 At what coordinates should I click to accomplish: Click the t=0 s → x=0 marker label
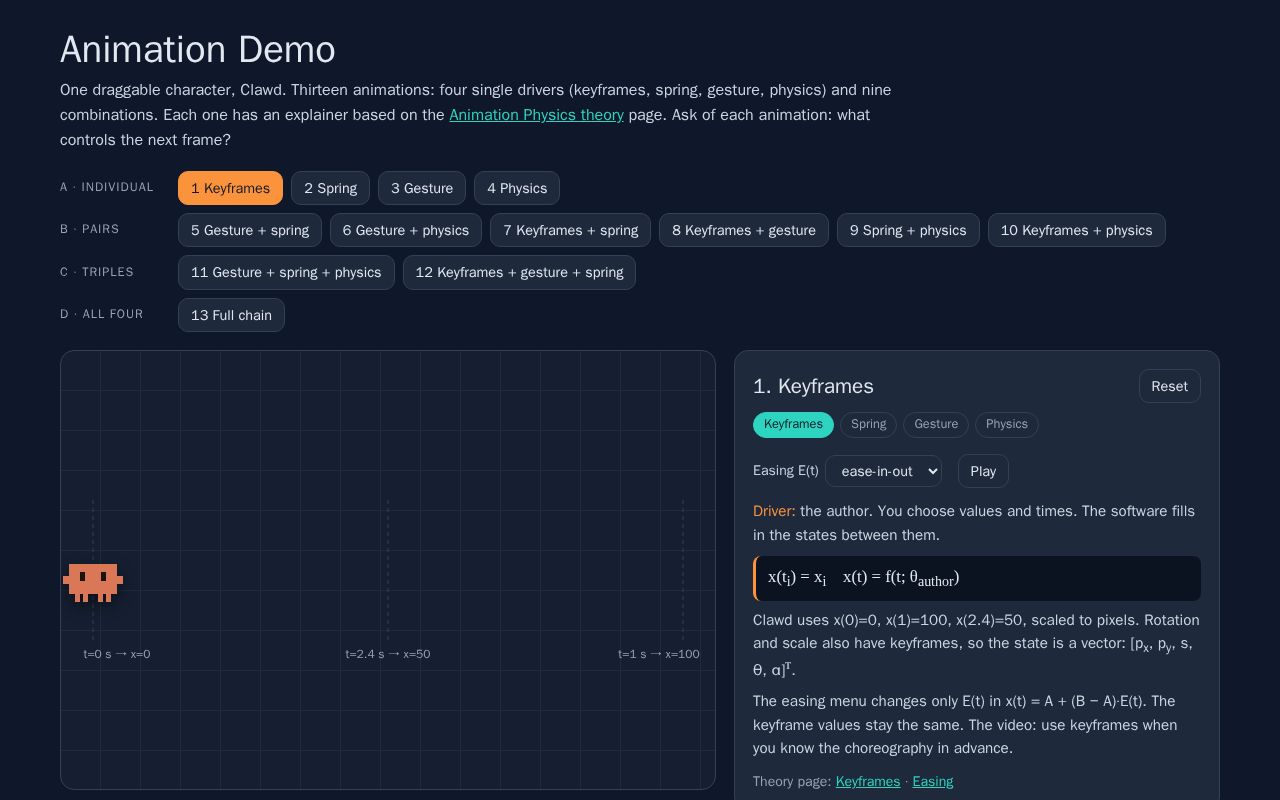[x=117, y=654]
